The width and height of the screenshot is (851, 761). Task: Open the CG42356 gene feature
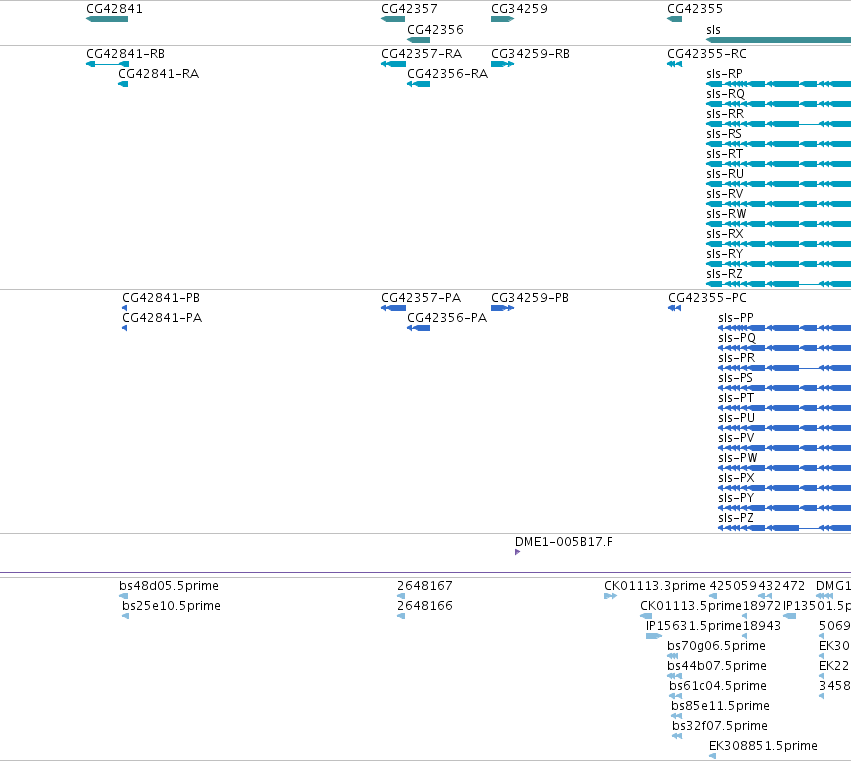(418, 40)
